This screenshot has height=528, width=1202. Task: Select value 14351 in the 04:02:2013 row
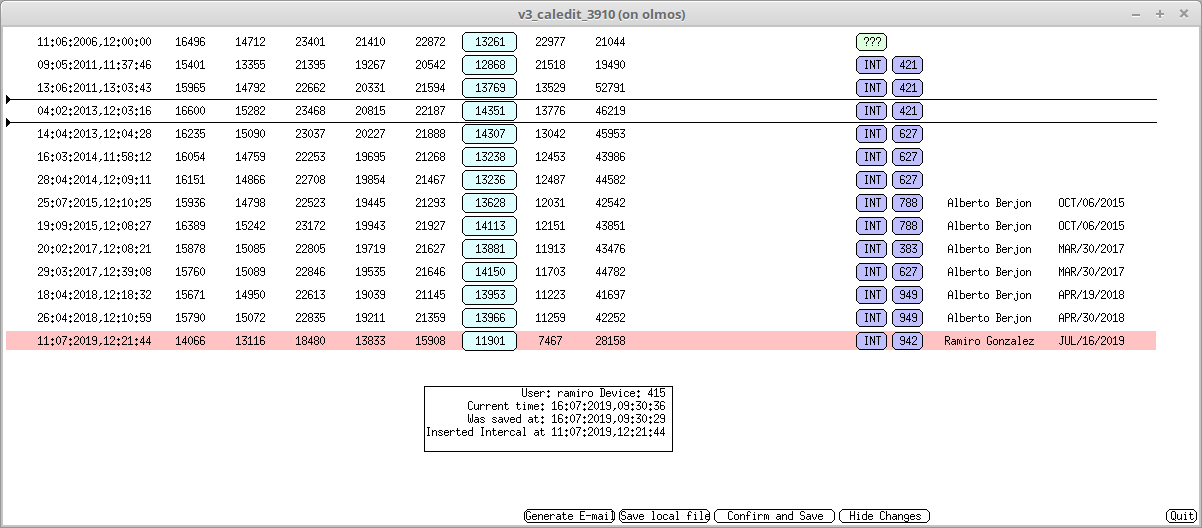[490, 111]
